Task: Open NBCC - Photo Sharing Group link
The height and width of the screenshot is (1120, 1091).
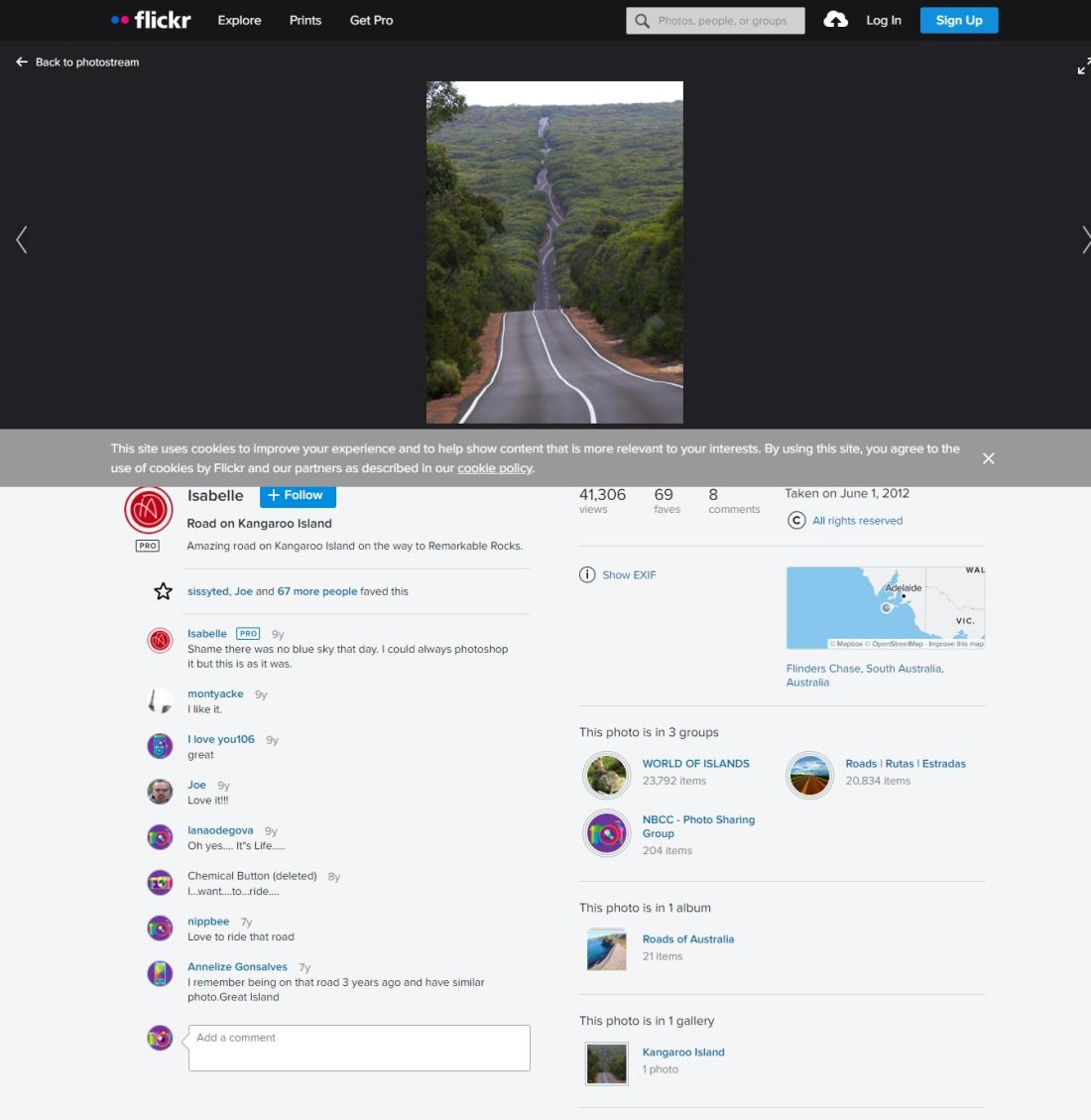Action: 698,826
